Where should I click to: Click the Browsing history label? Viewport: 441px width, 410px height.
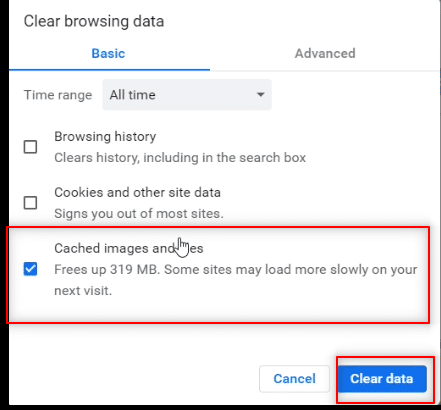(x=105, y=137)
